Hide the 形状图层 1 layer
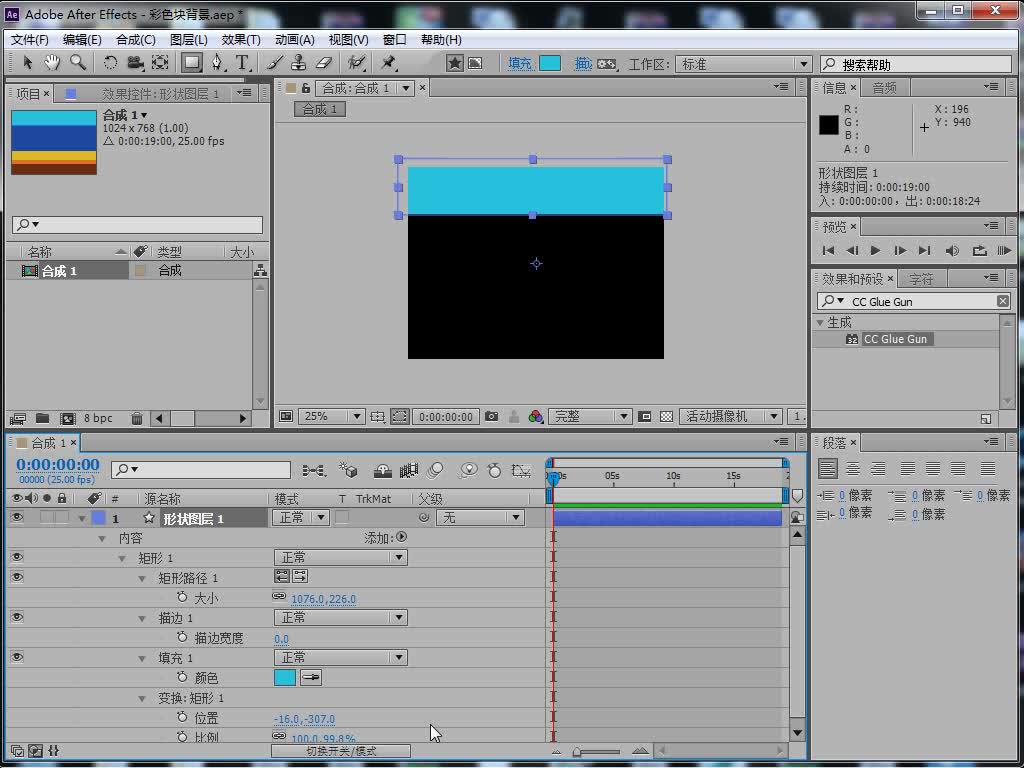The image size is (1024, 768). click(17, 518)
